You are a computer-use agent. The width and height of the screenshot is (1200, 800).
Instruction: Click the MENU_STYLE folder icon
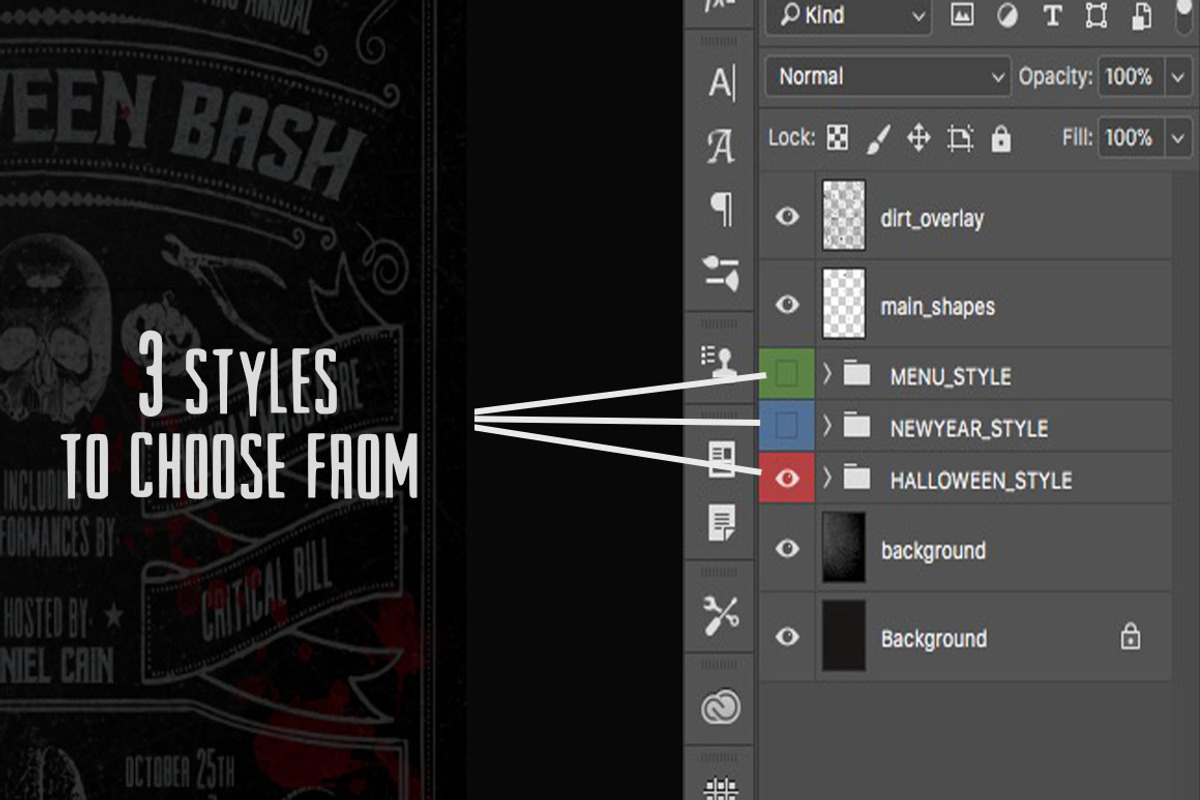point(857,375)
